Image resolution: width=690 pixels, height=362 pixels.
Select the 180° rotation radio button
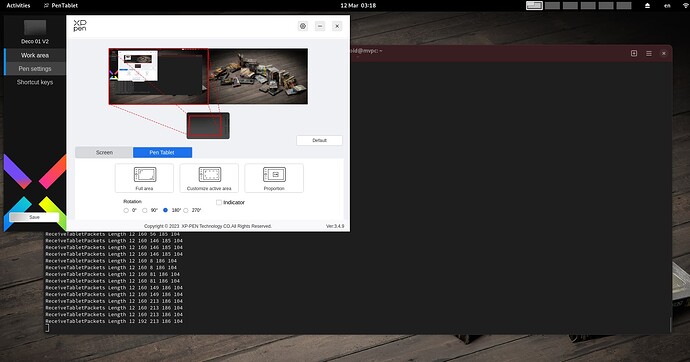(165, 210)
